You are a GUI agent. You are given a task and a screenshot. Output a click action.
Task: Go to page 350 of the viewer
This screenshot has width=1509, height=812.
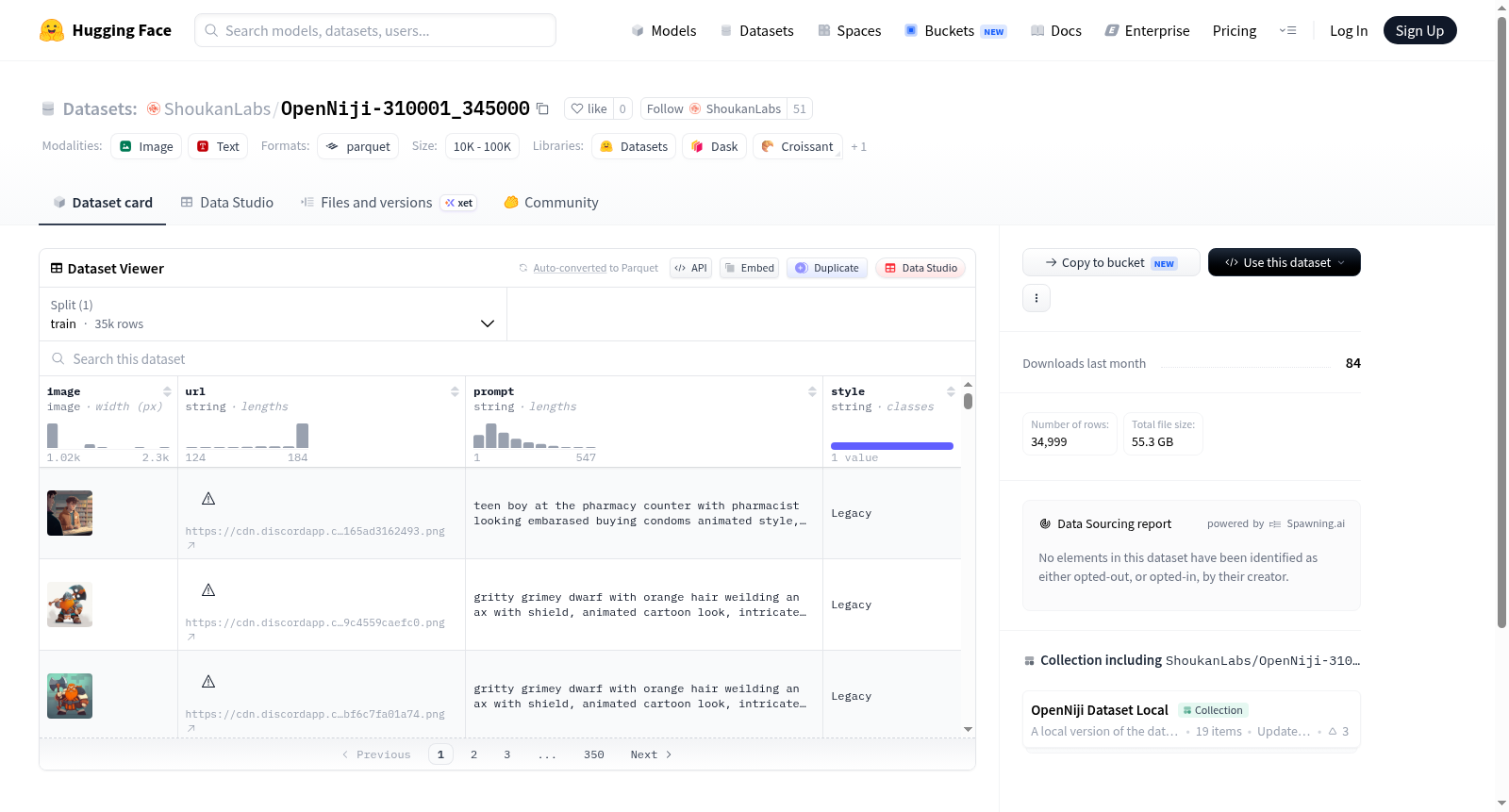click(593, 754)
